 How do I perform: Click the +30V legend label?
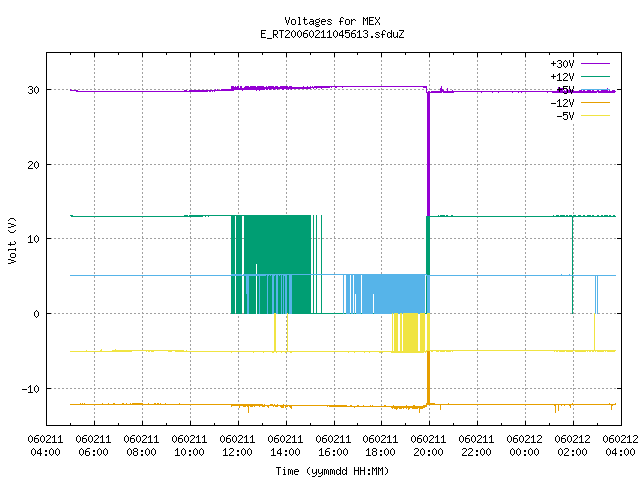pos(562,64)
